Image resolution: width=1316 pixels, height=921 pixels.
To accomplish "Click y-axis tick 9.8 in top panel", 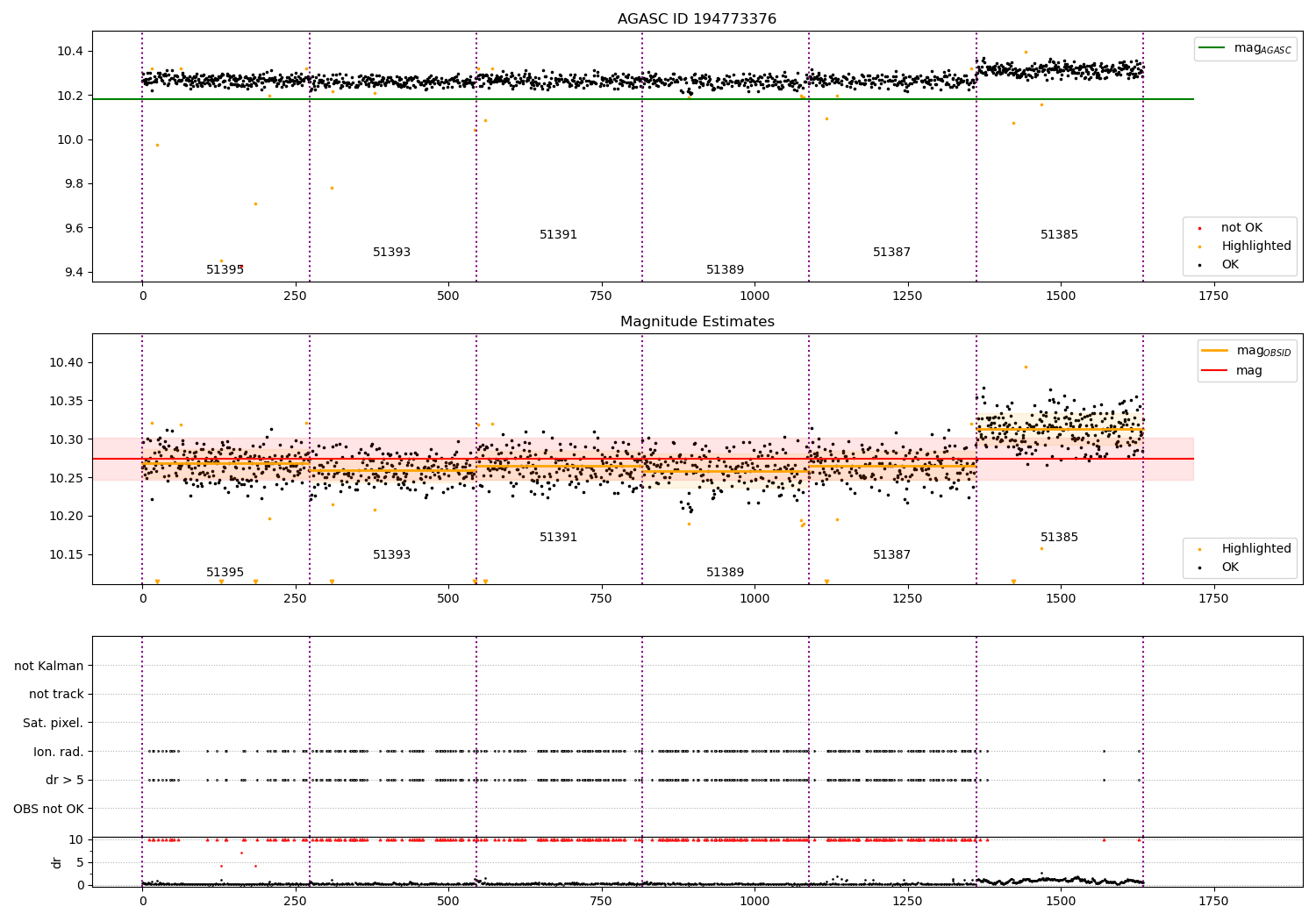I will [74, 184].
